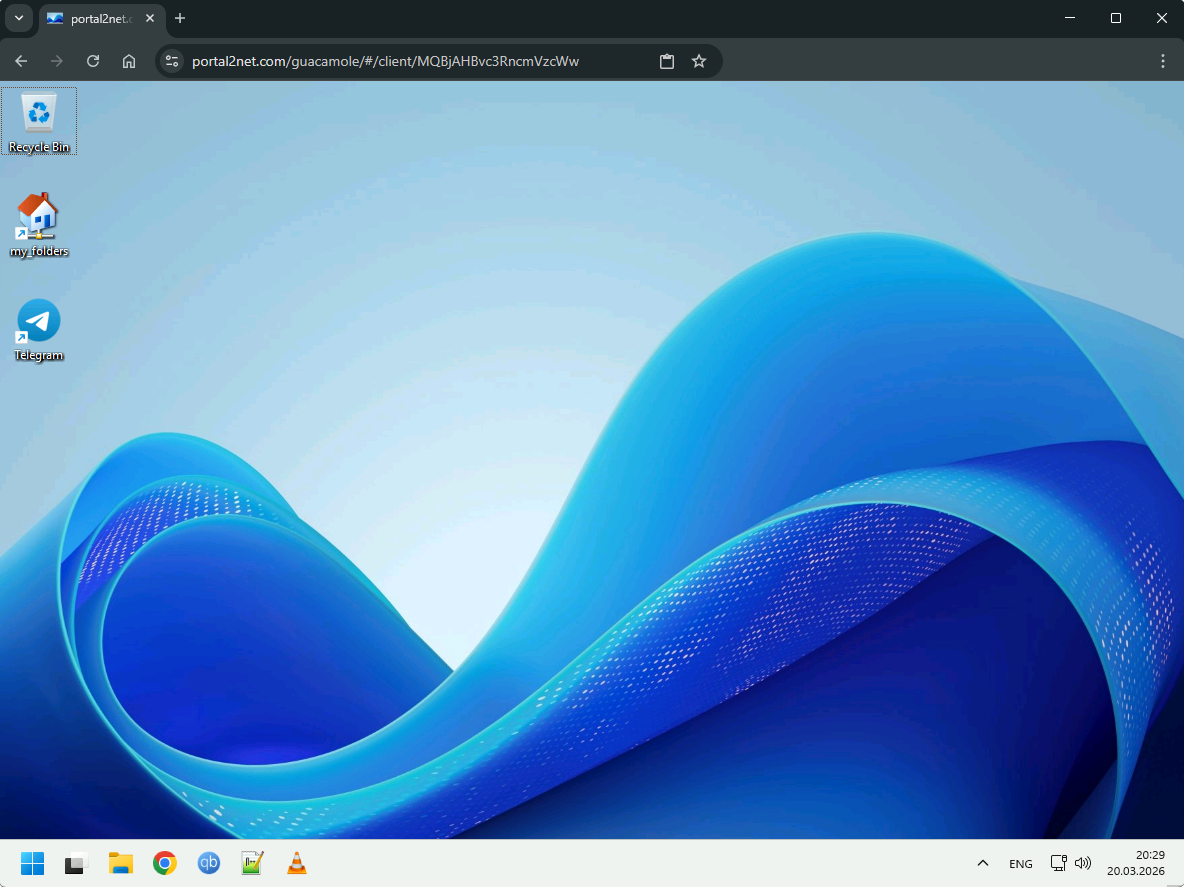1184x887 pixels.
Task: Launch Chrome from the remote taskbar
Action: 165,863
